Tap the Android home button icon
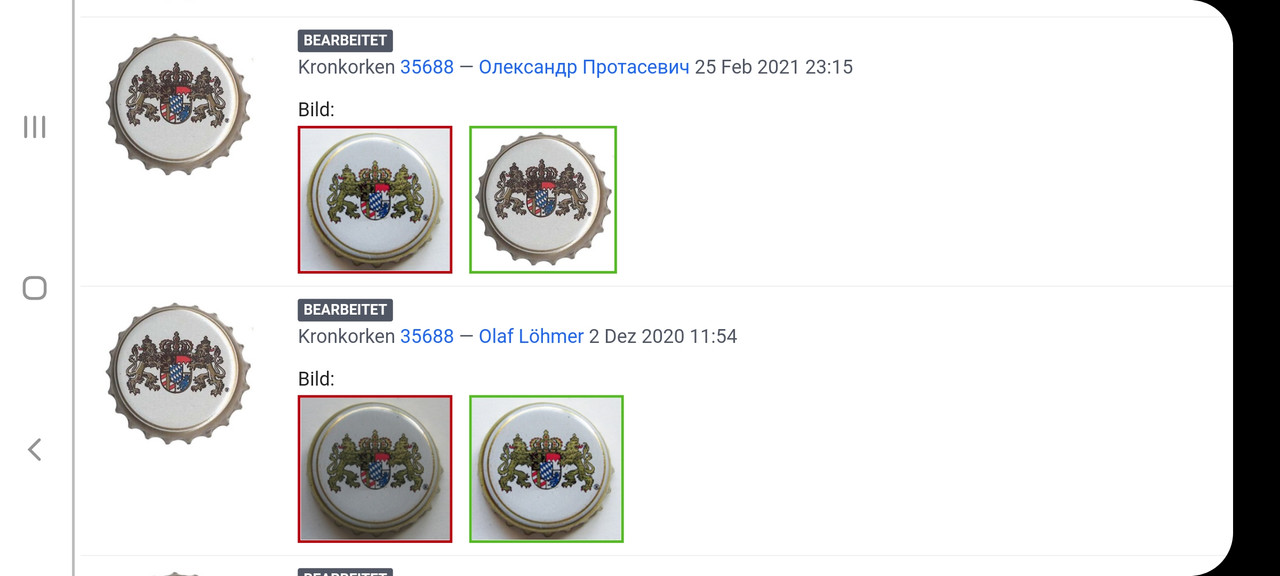The width and height of the screenshot is (1280, 576). point(35,288)
